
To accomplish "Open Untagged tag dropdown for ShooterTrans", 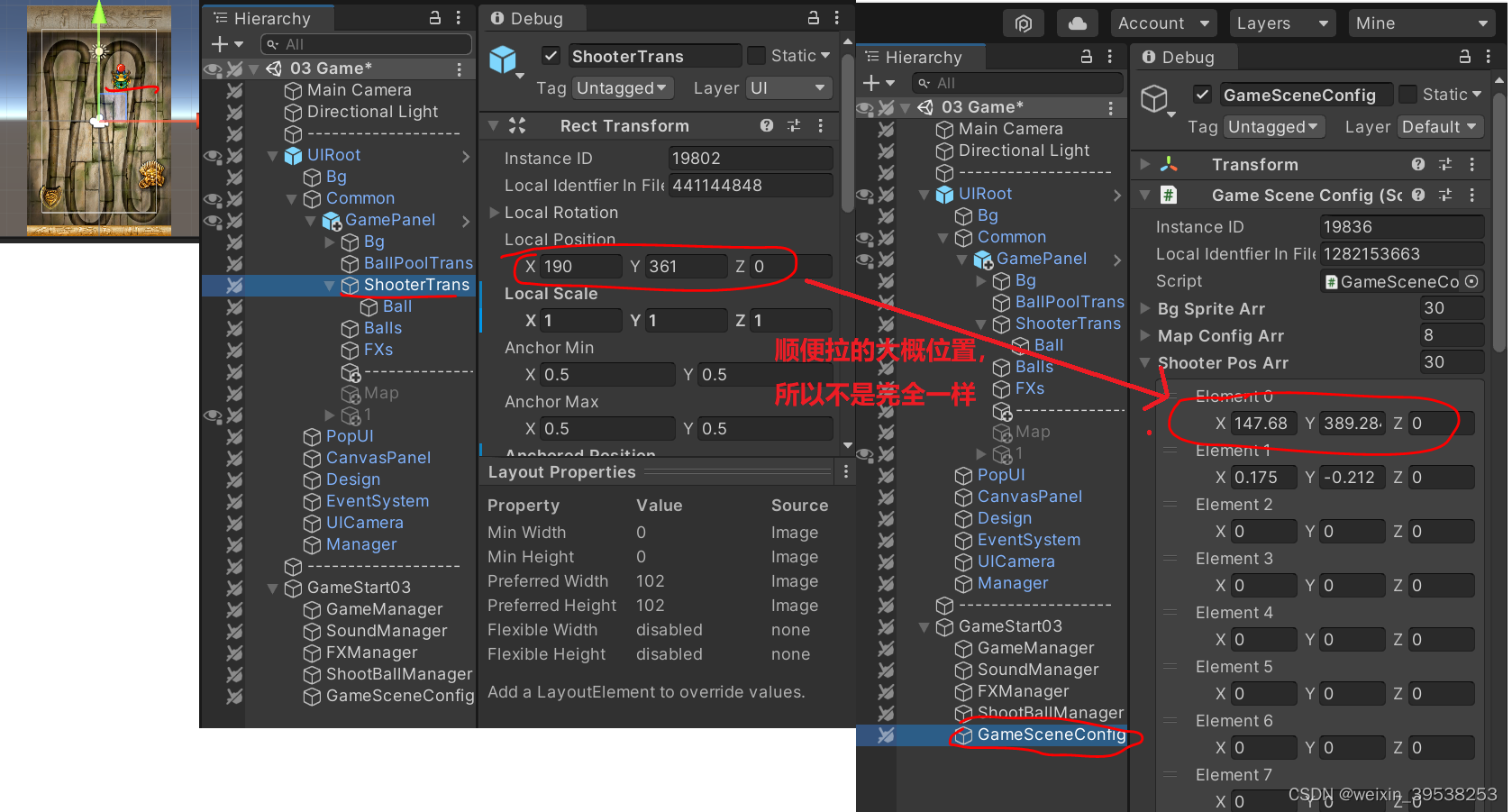I will [623, 88].
